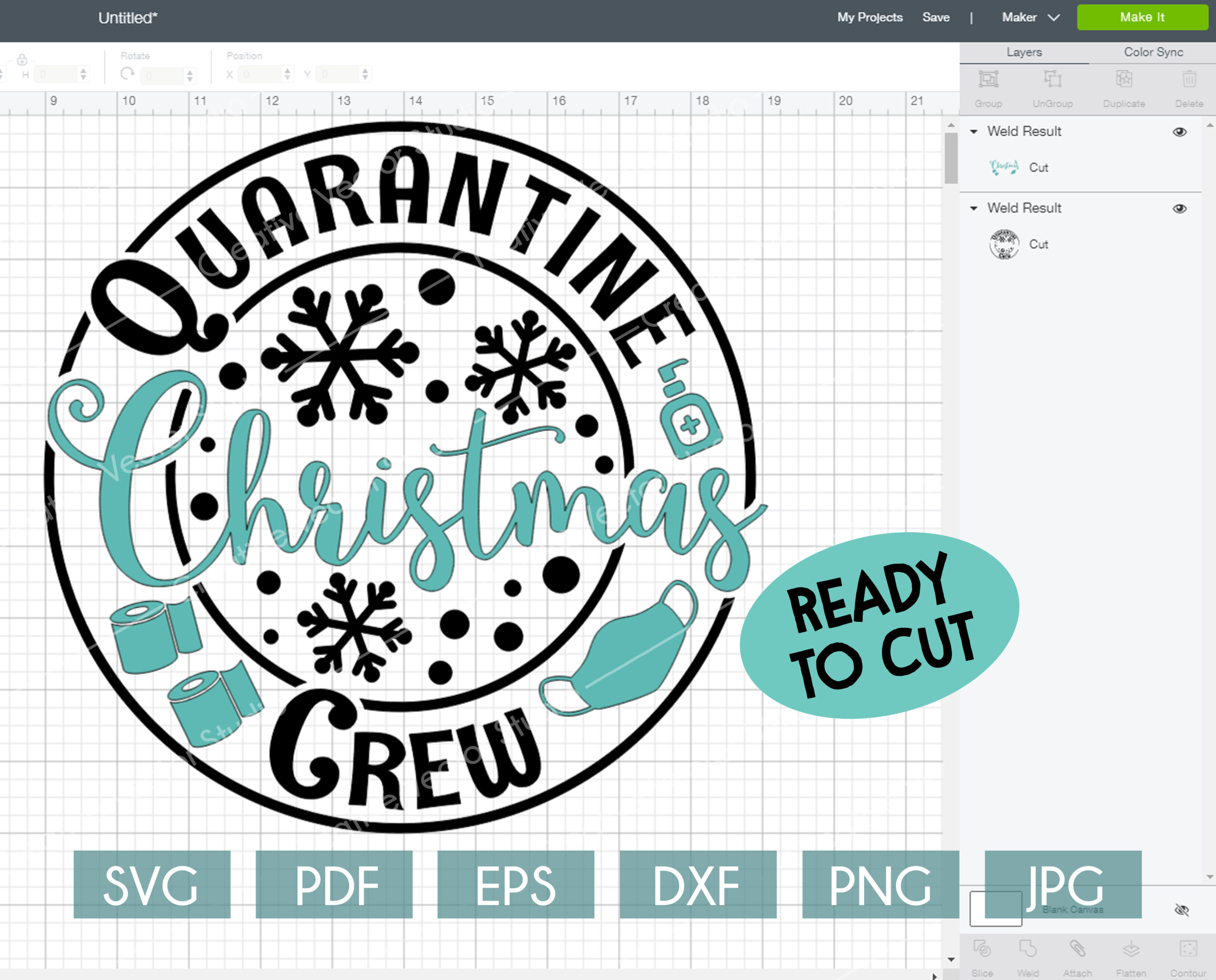Click the Layers panel scroll up arrow
Screen dimensions: 1216x980
point(1210,125)
